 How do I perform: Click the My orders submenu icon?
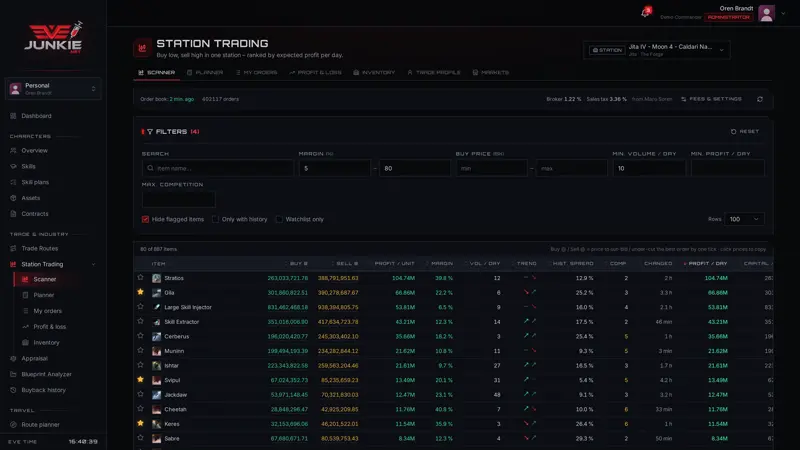(25, 311)
